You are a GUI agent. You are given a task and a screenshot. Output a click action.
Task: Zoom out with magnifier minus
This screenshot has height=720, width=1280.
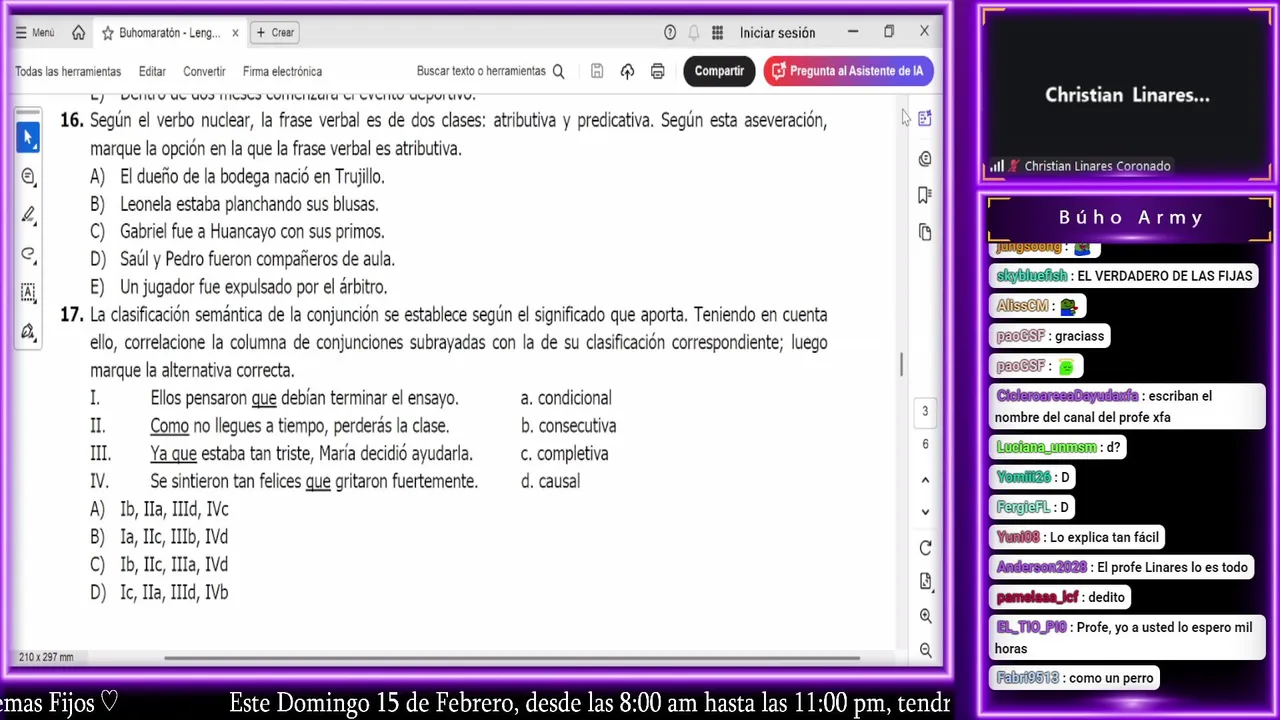[925, 650]
